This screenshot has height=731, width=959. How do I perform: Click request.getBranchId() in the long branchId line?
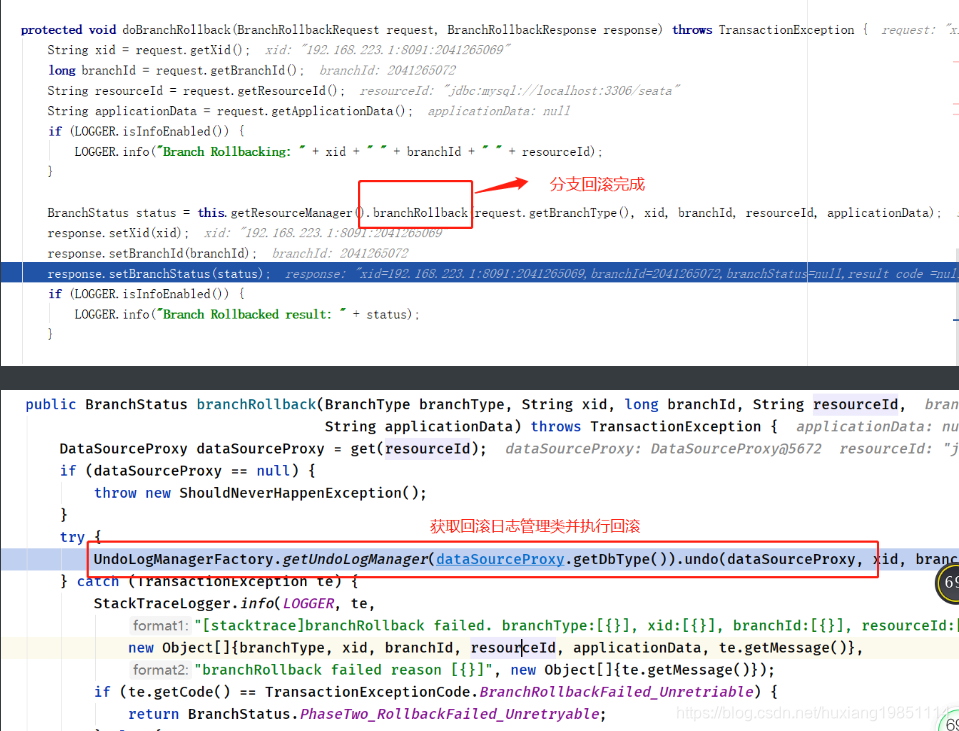[x=226, y=70]
